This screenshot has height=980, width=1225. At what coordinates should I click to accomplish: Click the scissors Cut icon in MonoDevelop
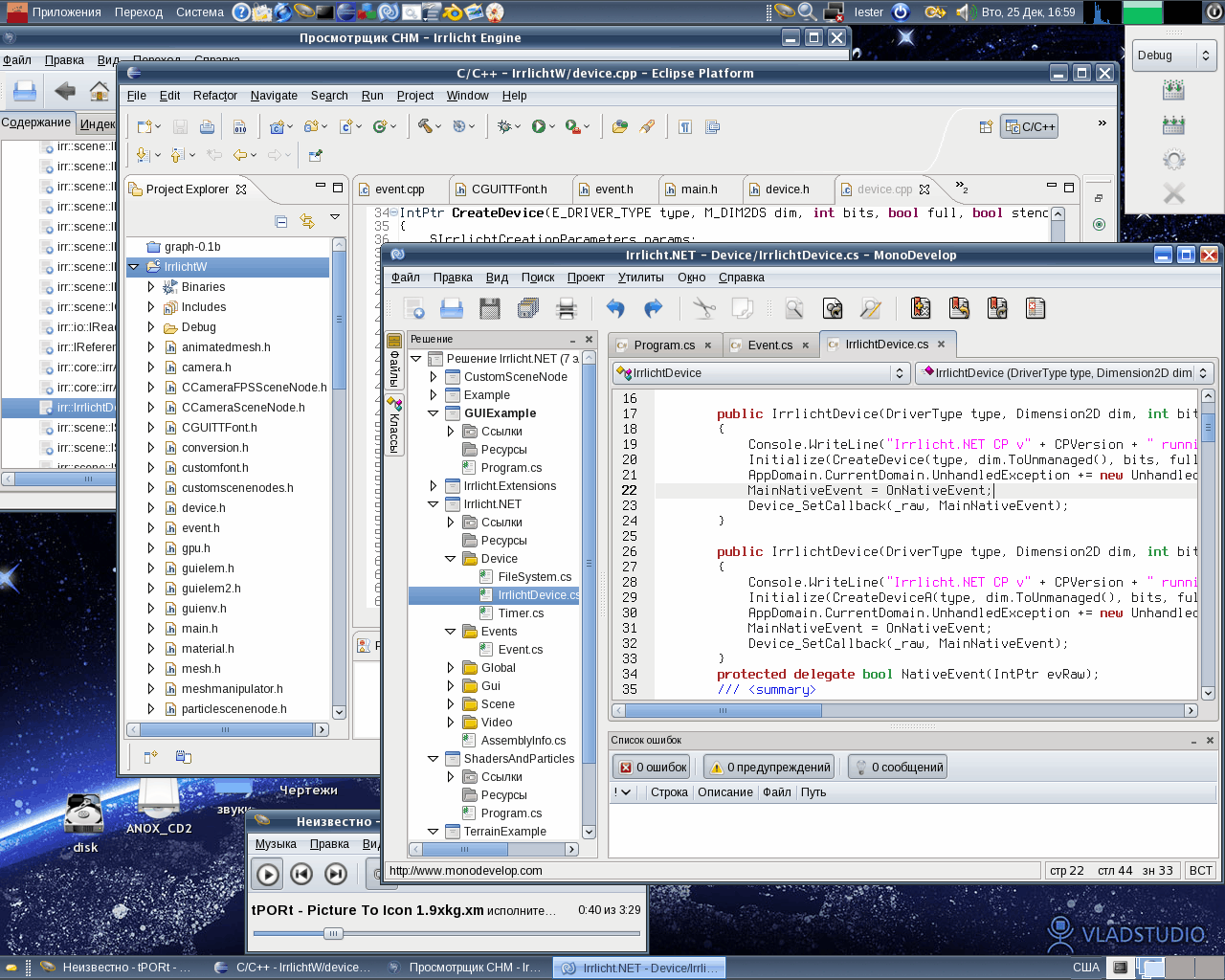pyautogui.click(x=703, y=308)
